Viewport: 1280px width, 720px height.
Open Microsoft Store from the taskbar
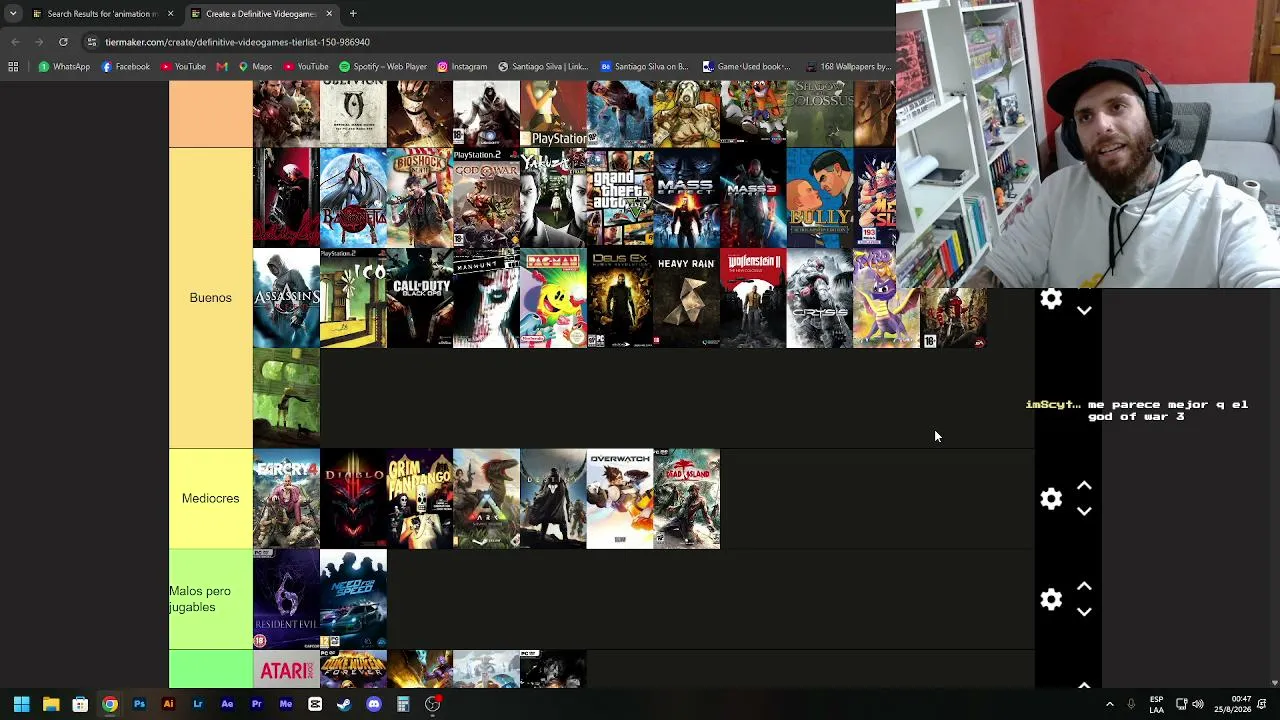tap(80, 704)
